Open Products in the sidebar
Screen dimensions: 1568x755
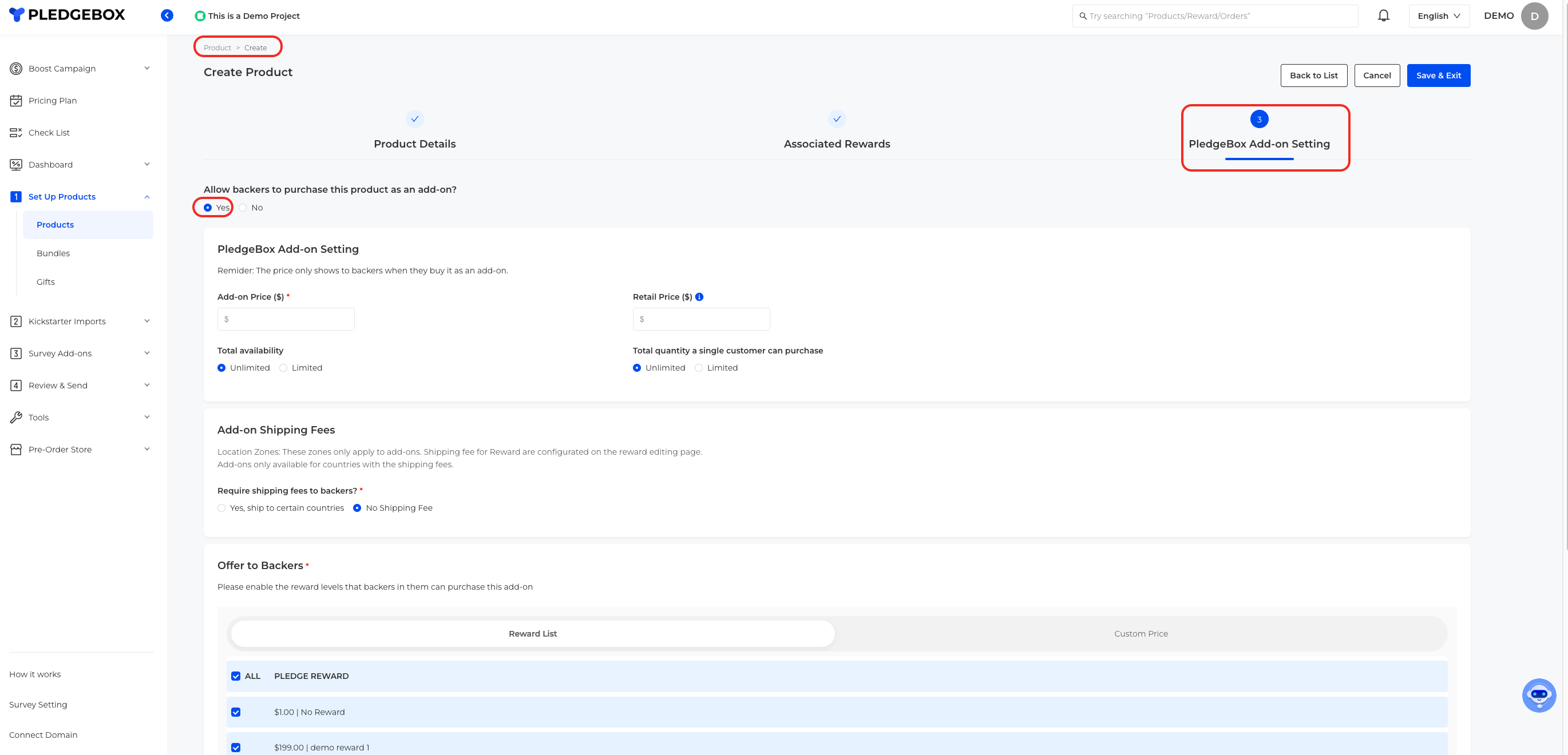88,225
